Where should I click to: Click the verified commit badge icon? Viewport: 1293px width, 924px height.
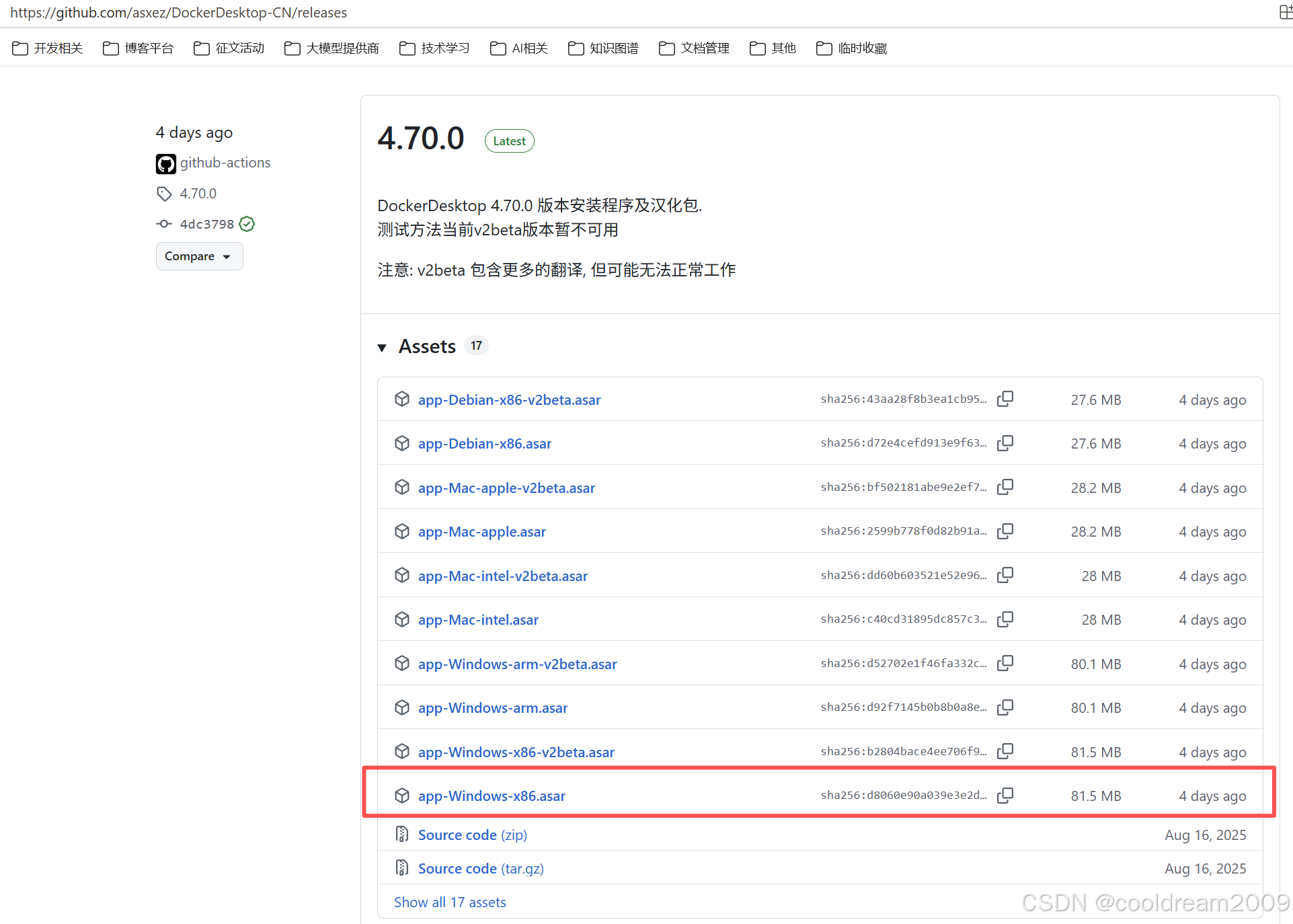pyautogui.click(x=247, y=224)
